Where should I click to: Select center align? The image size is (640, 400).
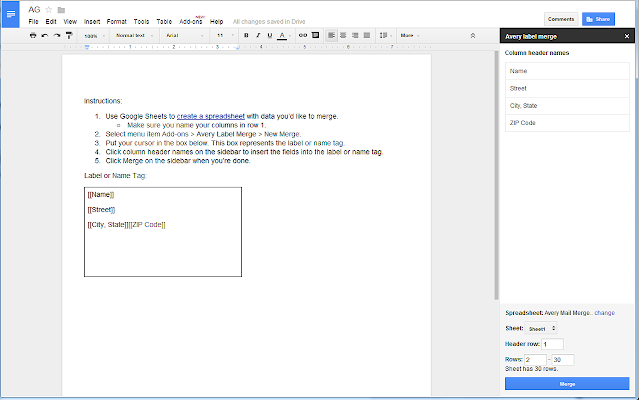(x=343, y=36)
